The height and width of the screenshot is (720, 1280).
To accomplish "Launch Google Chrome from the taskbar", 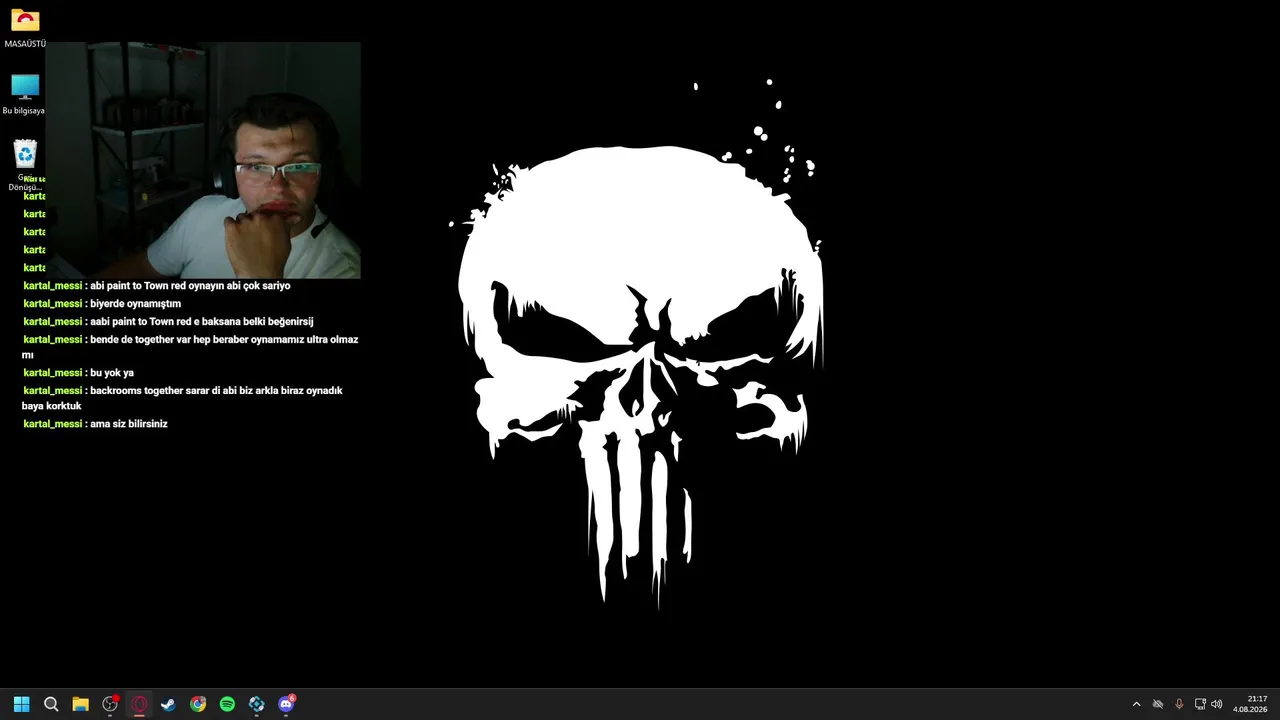I will pos(198,704).
